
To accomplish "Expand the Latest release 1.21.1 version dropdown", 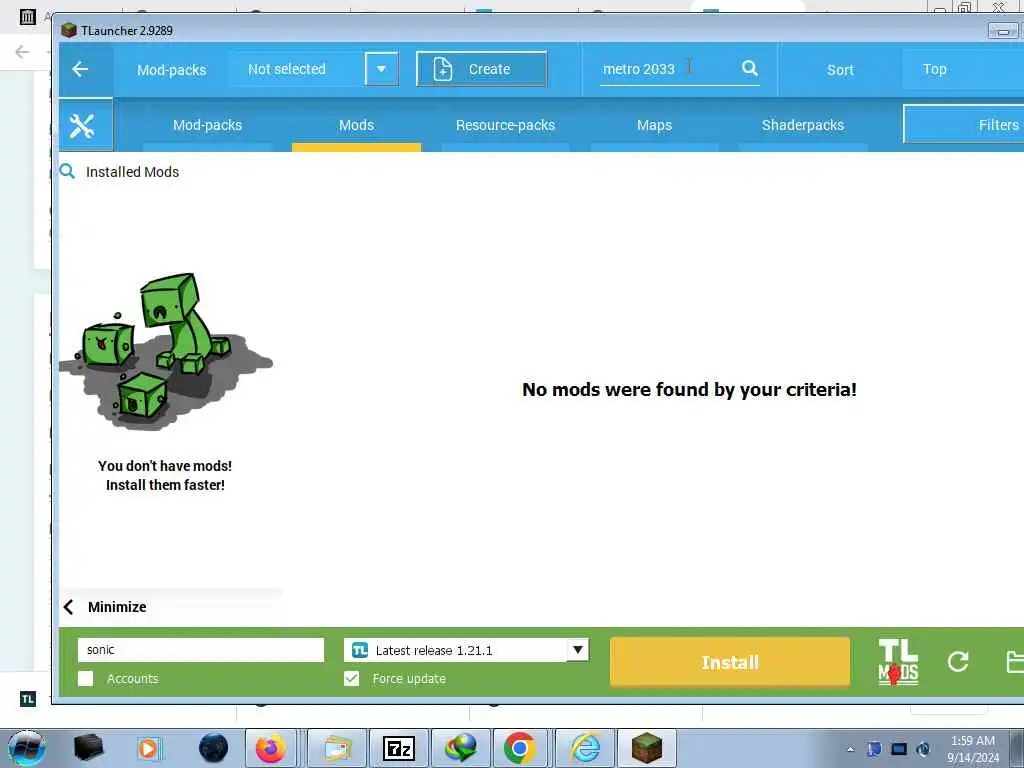I will (577, 650).
